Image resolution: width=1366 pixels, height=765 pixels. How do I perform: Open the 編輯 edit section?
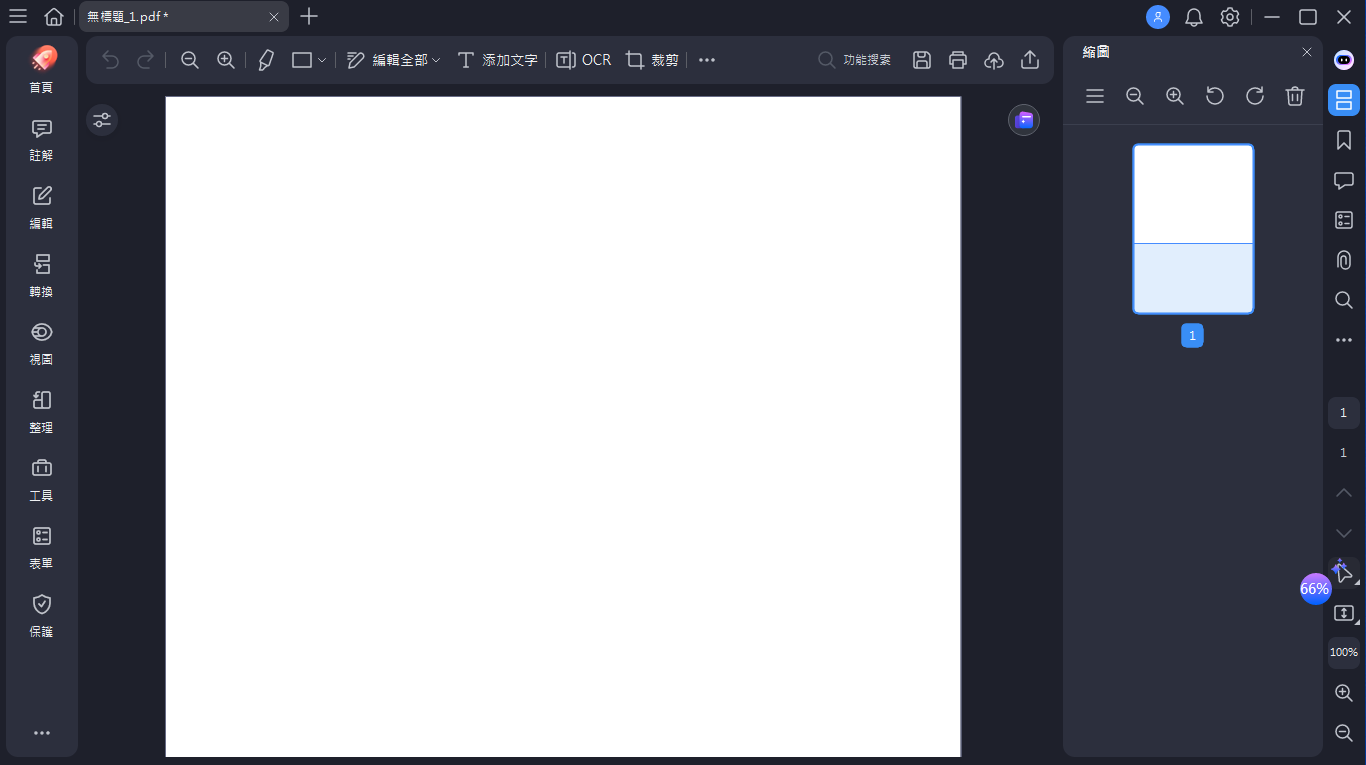click(x=42, y=208)
